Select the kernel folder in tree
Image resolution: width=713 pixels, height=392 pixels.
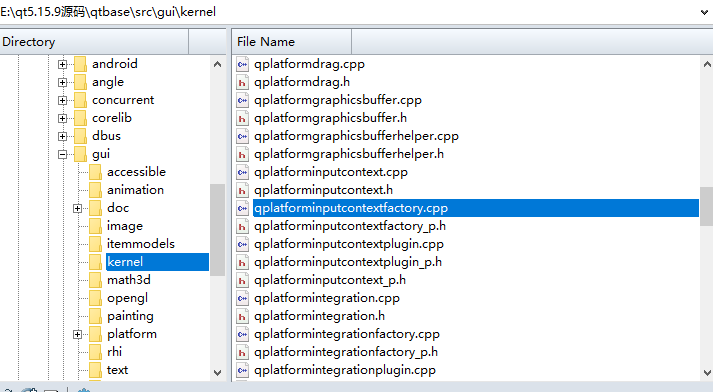coord(157,262)
